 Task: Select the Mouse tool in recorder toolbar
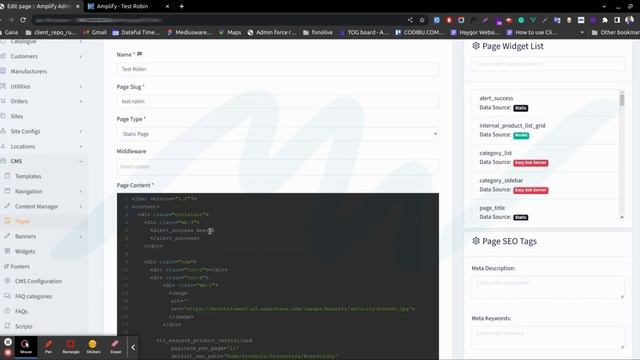pyautogui.click(x=26, y=347)
